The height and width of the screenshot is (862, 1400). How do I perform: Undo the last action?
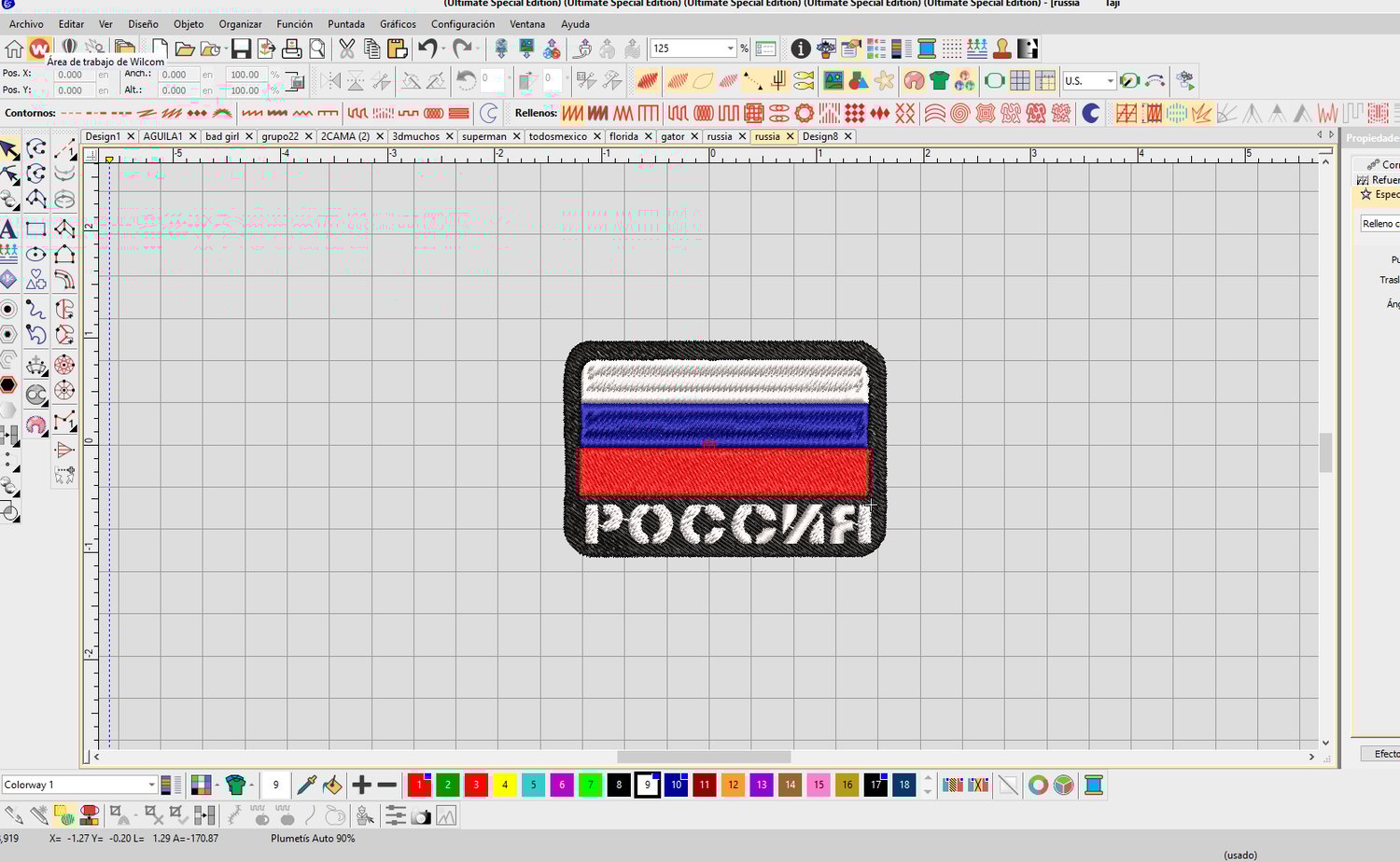click(427, 49)
